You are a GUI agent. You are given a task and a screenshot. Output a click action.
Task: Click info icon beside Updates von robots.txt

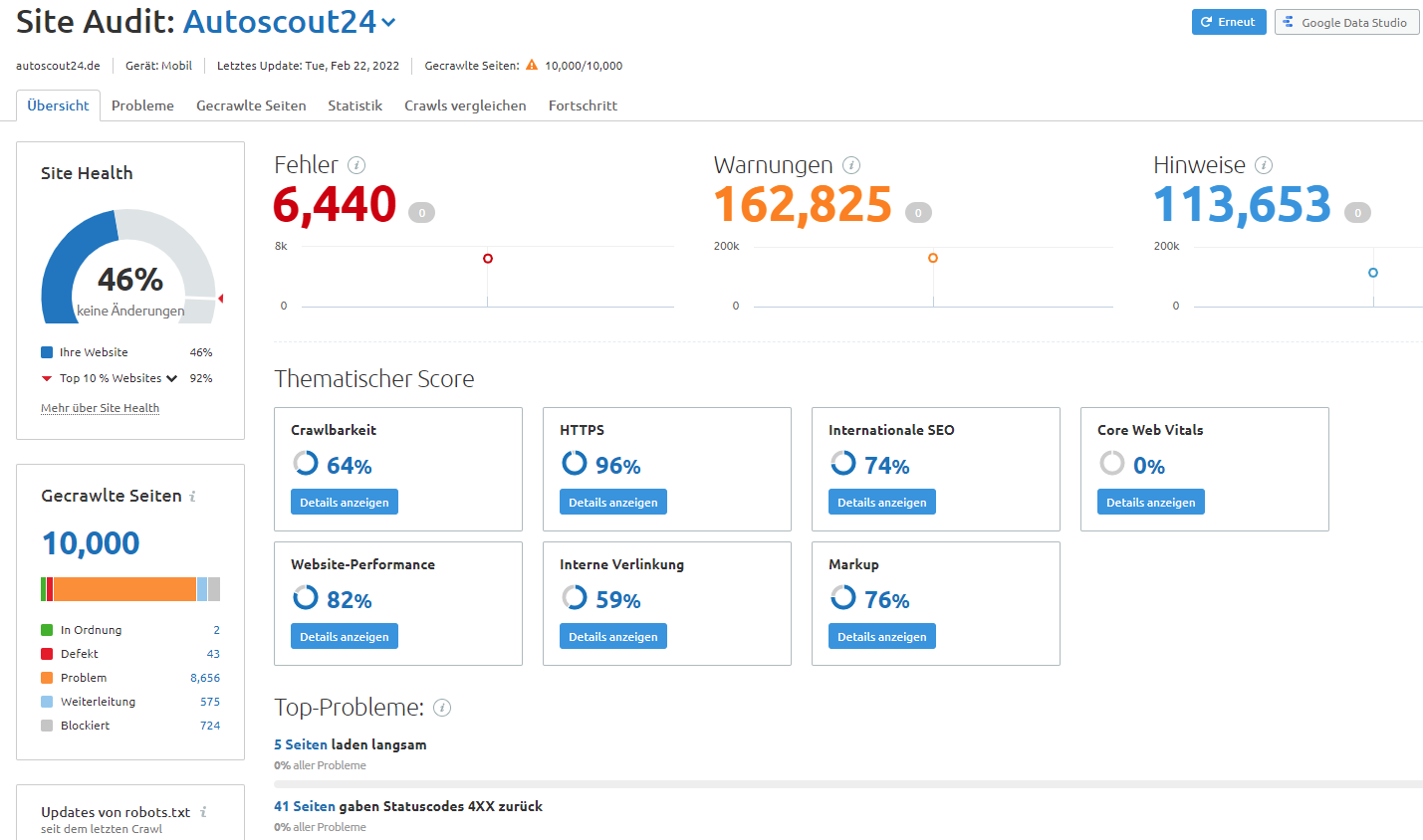point(203,812)
